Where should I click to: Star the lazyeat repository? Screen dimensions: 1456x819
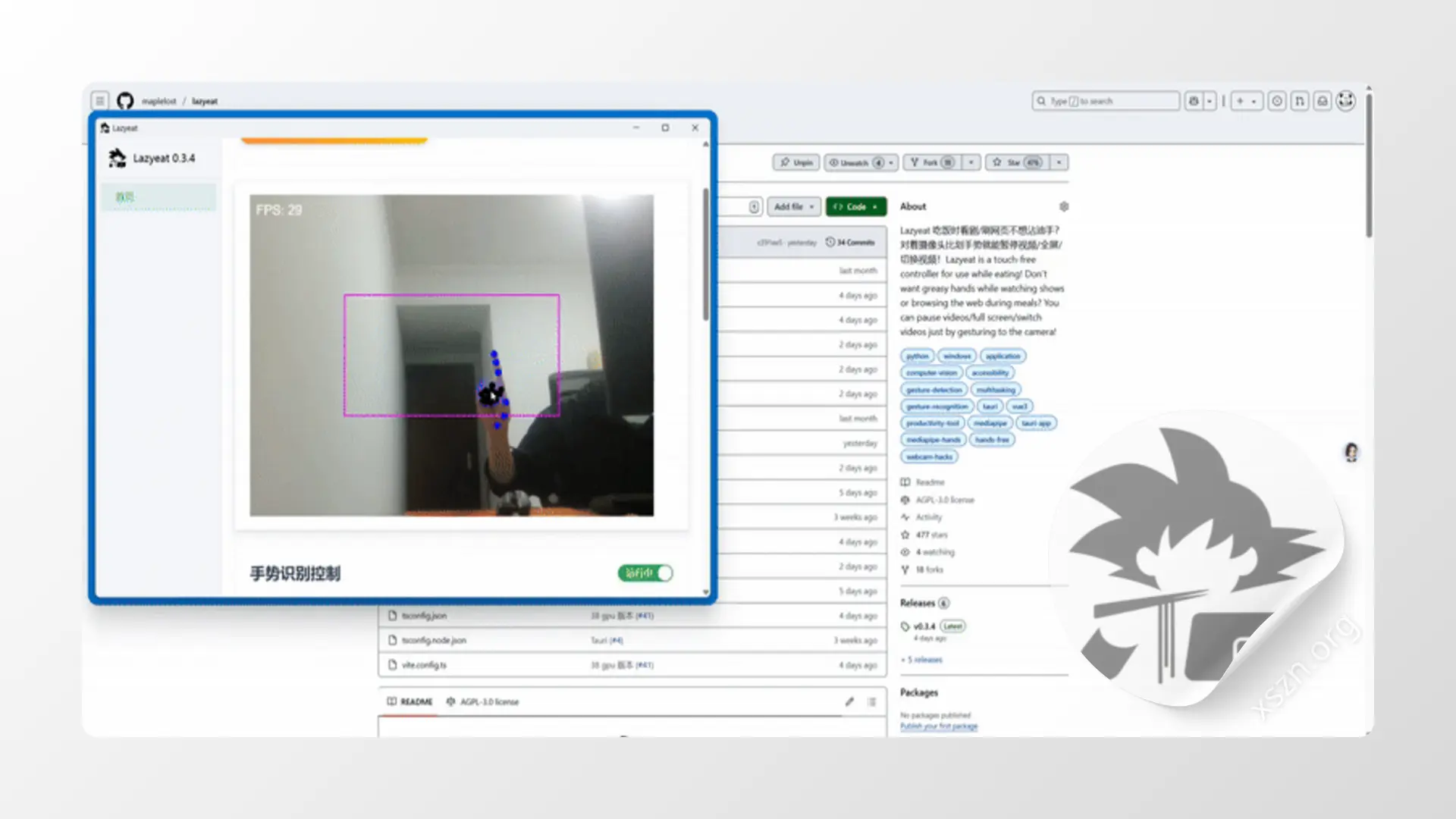tap(1017, 162)
